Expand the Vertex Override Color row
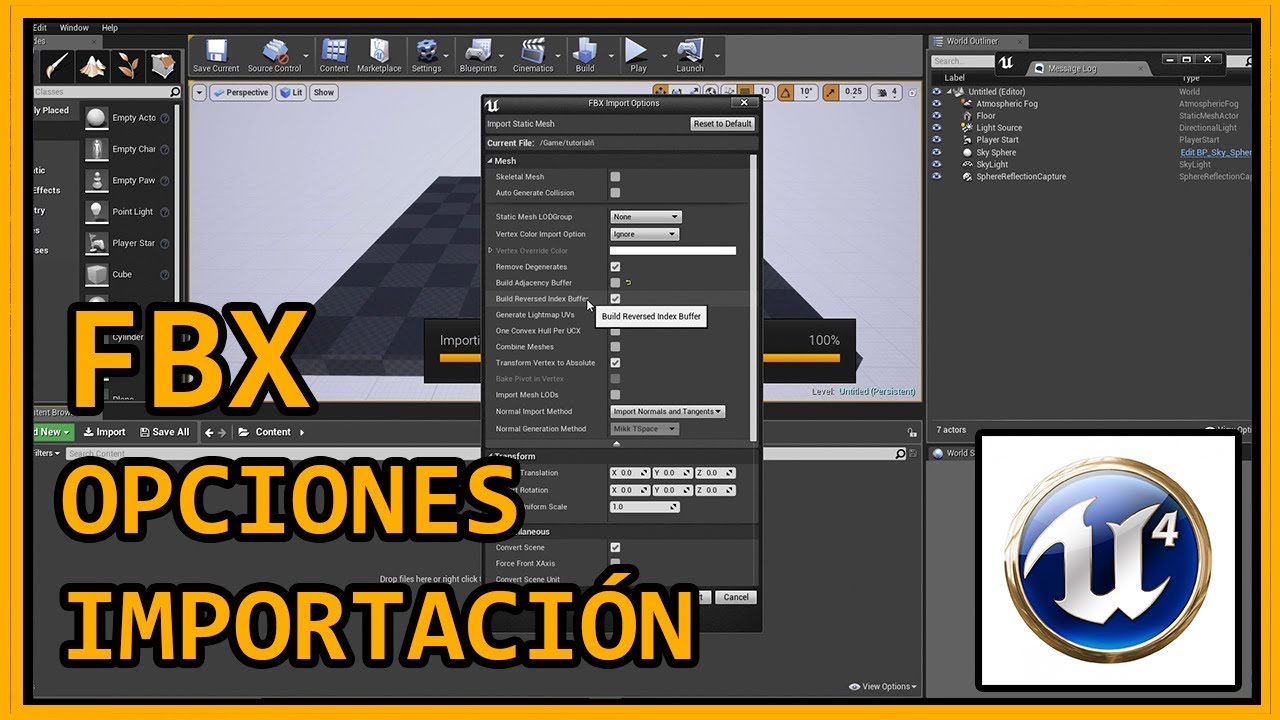This screenshot has height=720, width=1280. [x=490, y=250]
